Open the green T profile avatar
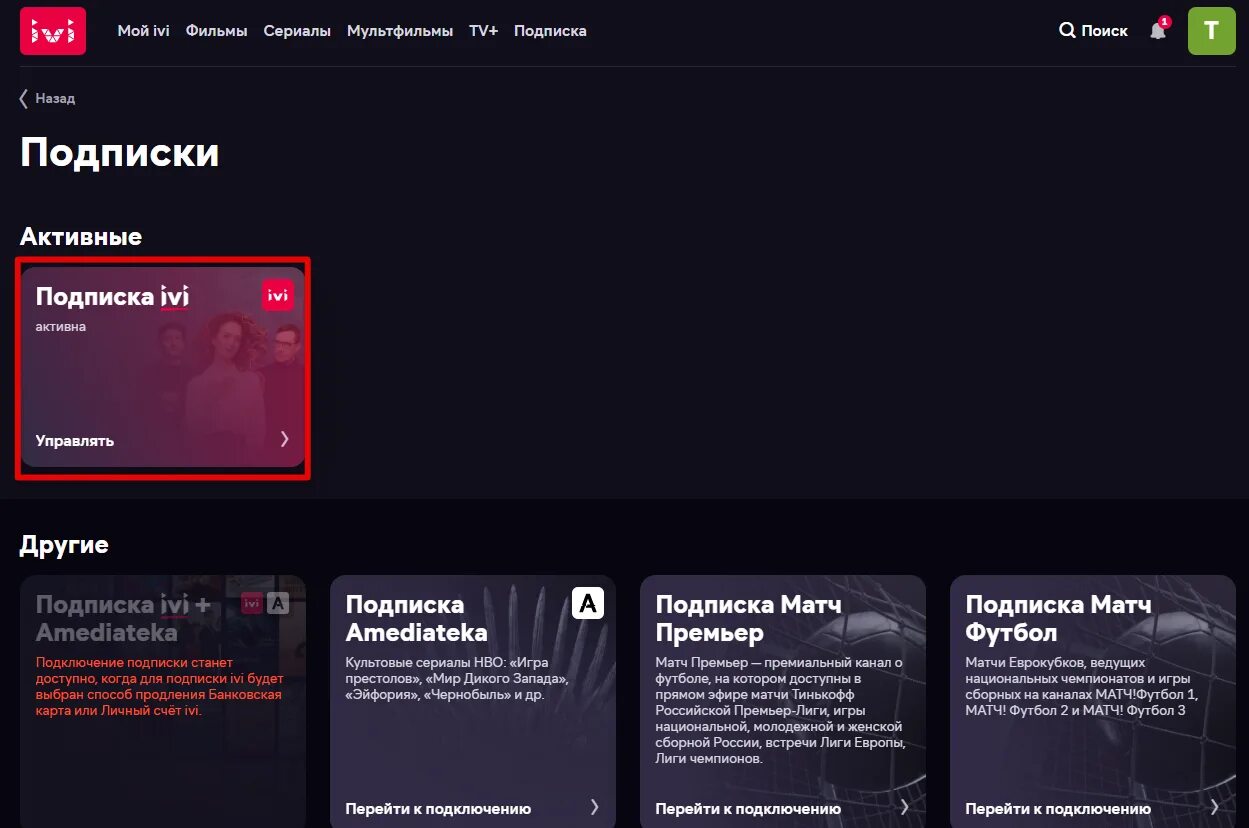The image size is (1249, 828). 1211,31
